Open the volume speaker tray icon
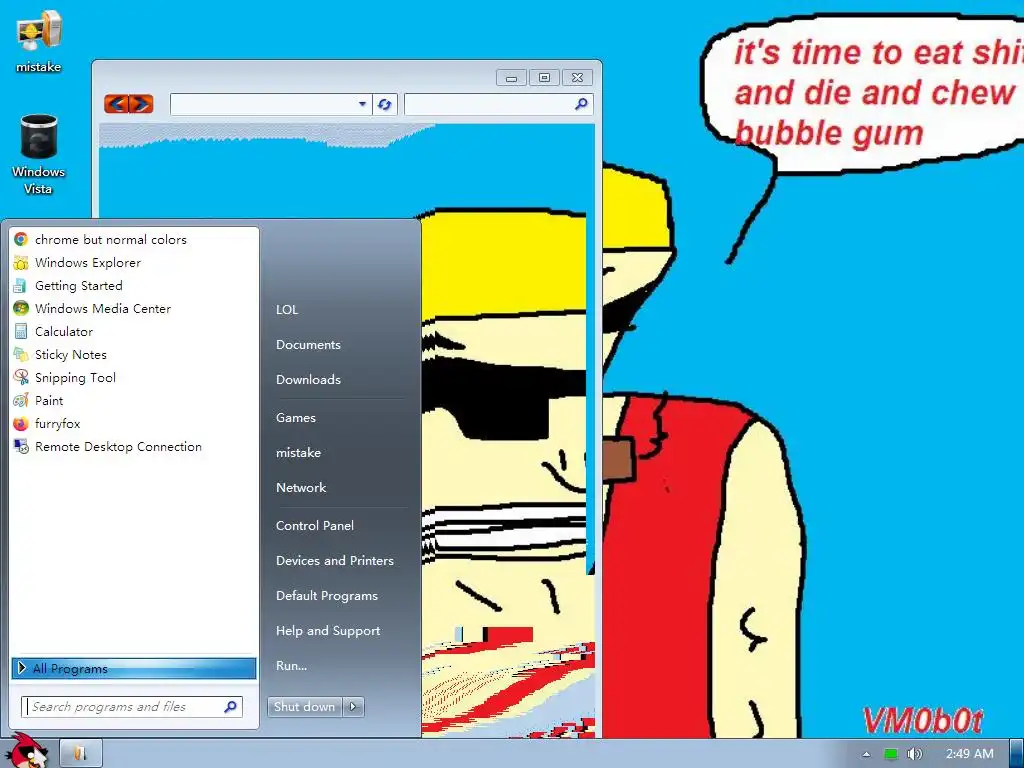Screen dimensions: 1024x768 click(914, 754)
